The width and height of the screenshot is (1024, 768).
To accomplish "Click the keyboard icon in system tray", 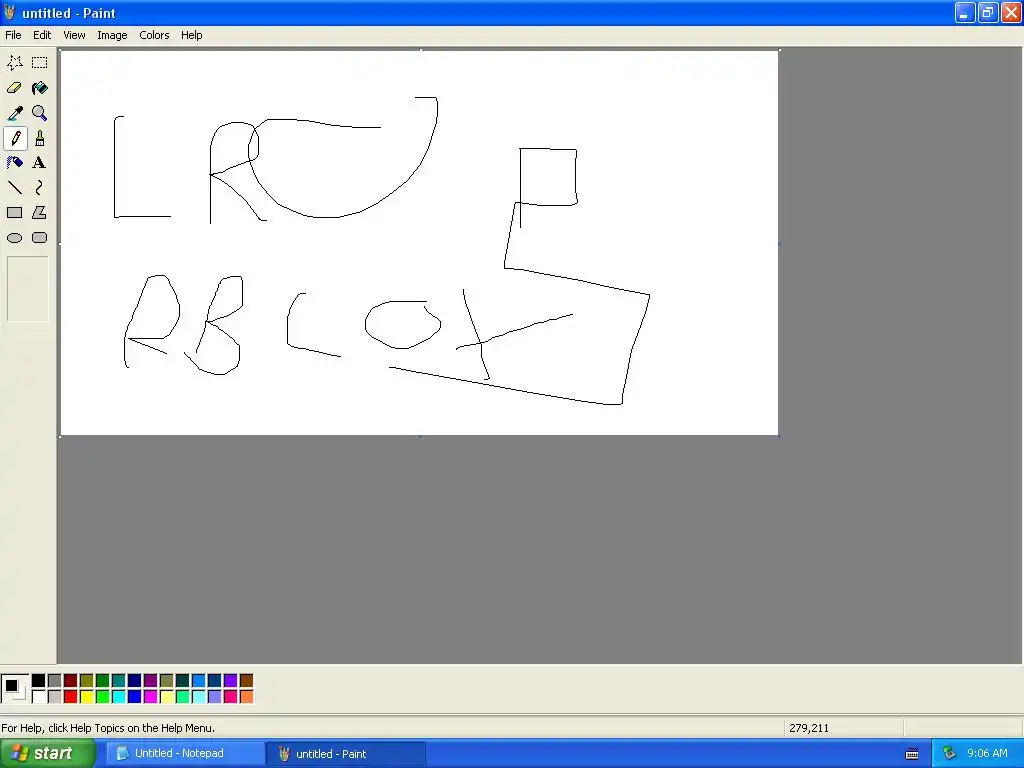I will click(912, 754).
